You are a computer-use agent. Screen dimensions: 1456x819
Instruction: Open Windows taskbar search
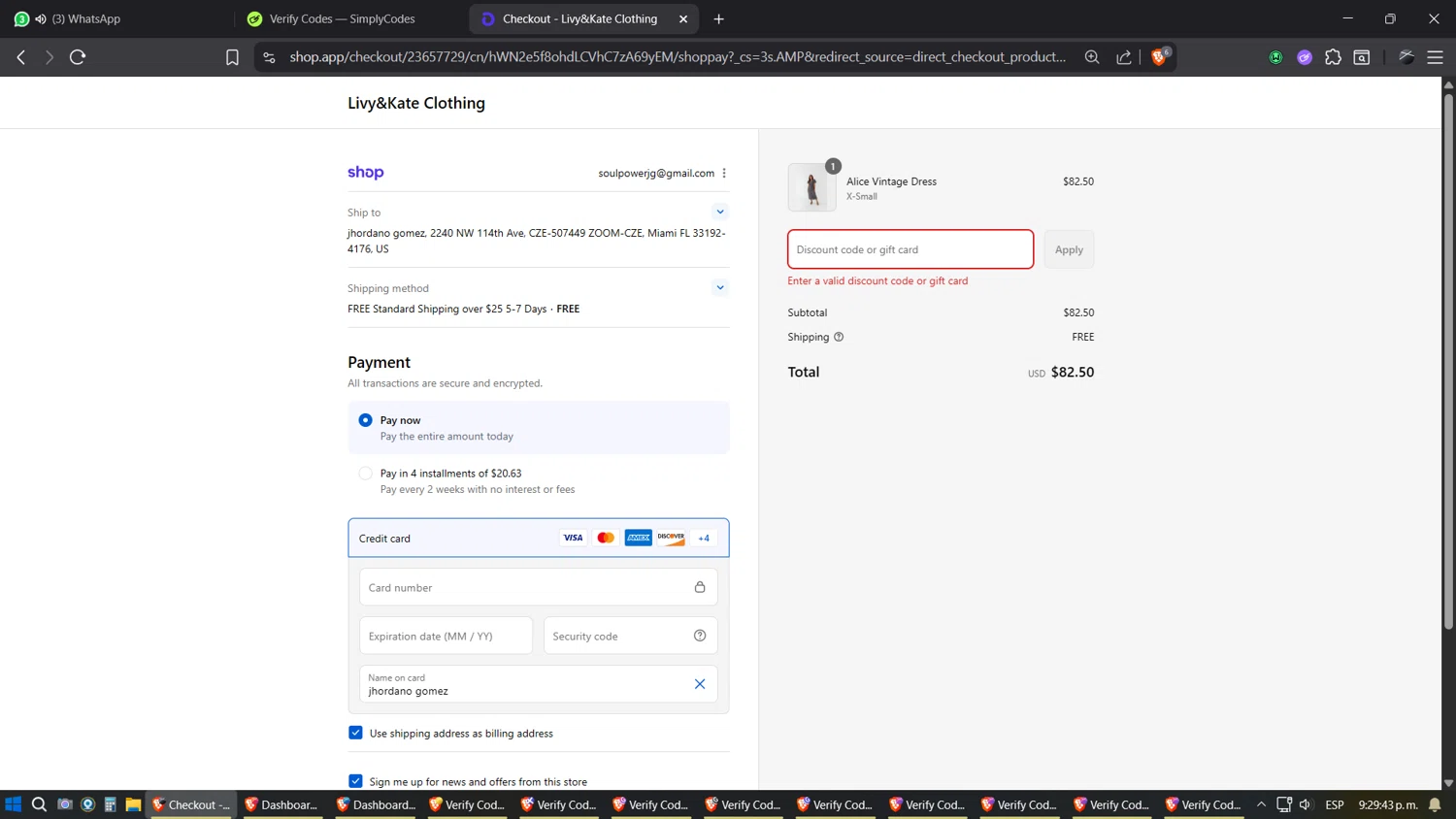[x=39, y=804]
